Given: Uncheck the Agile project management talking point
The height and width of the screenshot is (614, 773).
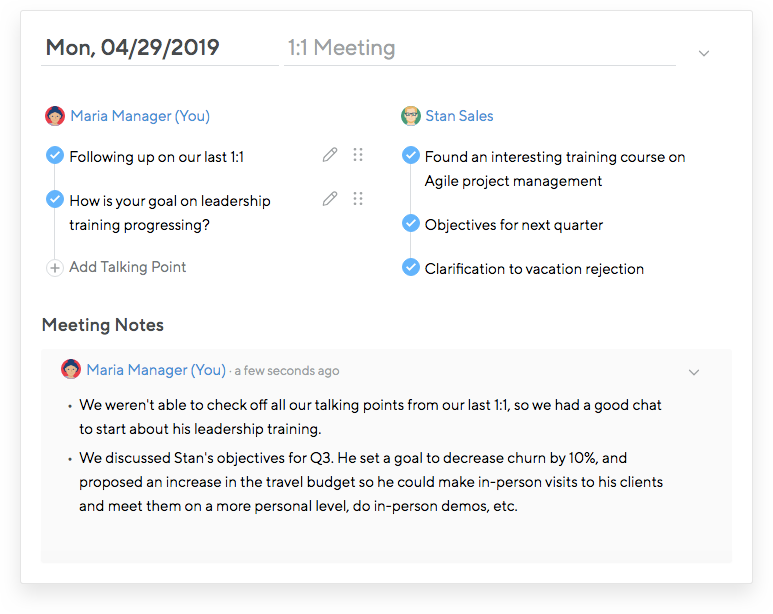Looking at the screenshot, I should point(410,155).
